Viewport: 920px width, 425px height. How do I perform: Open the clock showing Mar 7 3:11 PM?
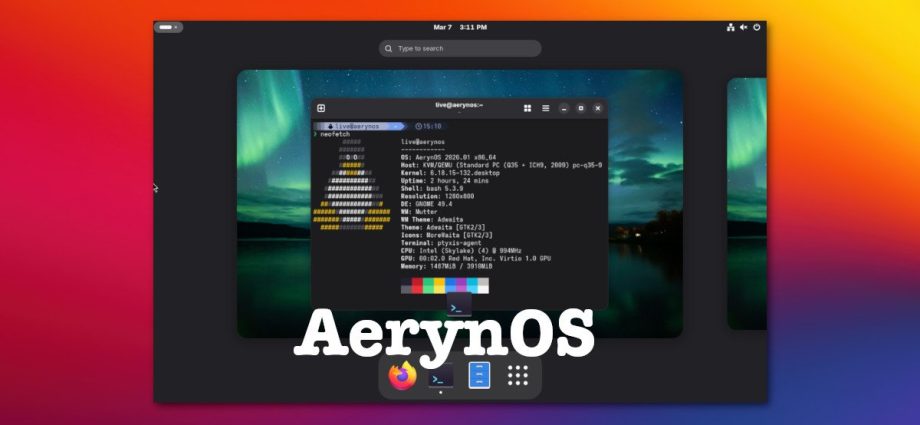[460, 27]
